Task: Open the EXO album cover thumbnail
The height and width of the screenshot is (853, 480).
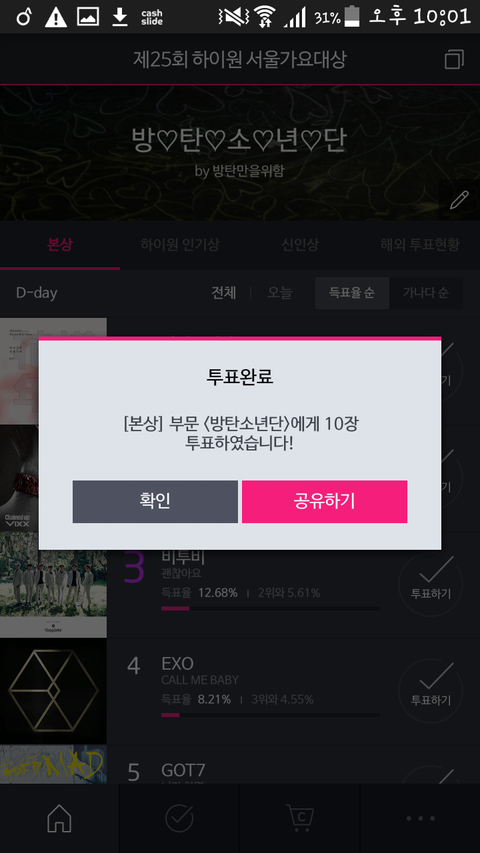Action: click(x=53, y=691)
